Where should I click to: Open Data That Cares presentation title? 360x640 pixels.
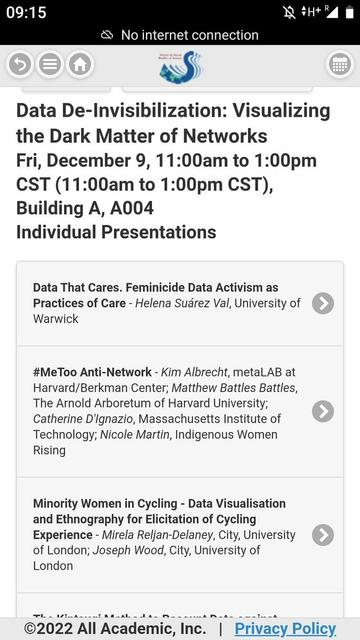tap(156, 295)
